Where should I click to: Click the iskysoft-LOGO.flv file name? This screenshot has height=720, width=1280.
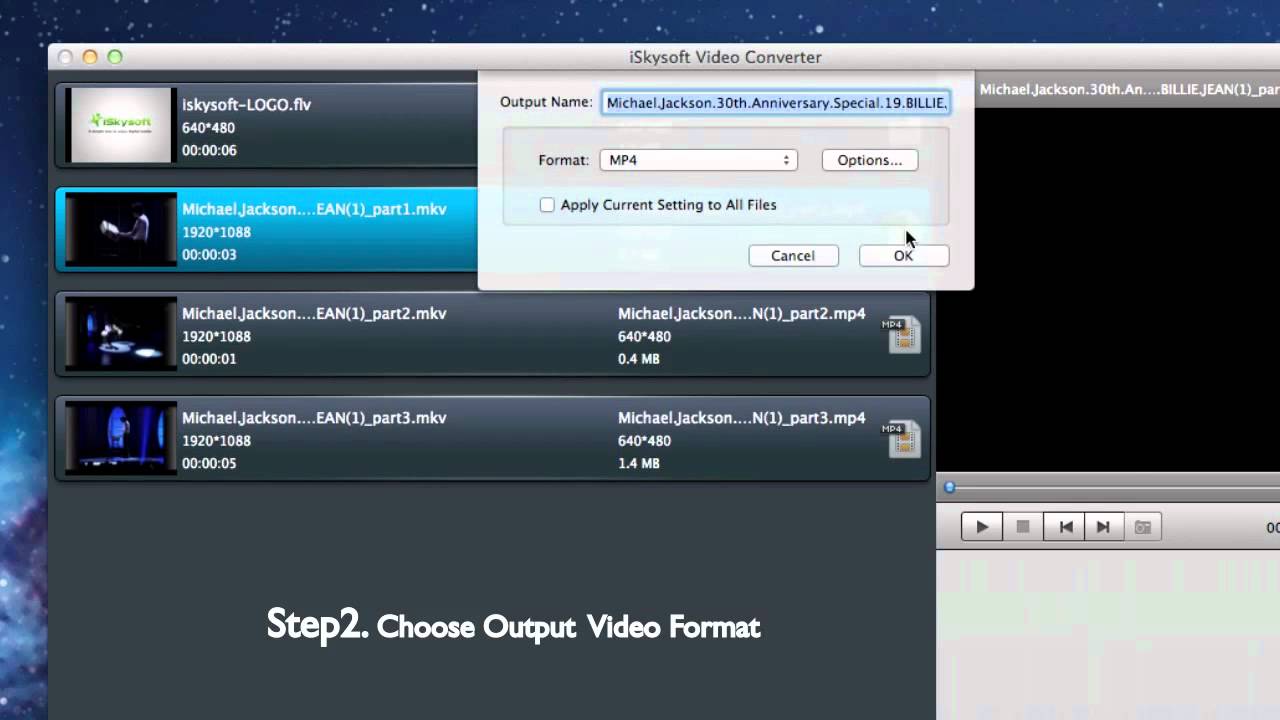246,104
